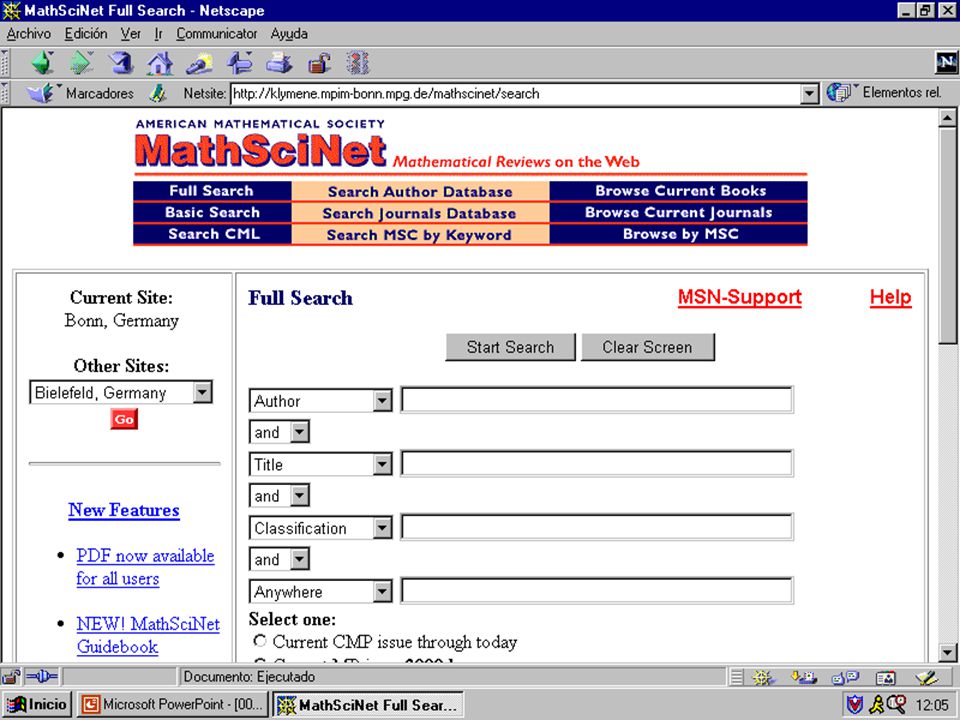Reload the page with the Reload icon

[121, 63]
